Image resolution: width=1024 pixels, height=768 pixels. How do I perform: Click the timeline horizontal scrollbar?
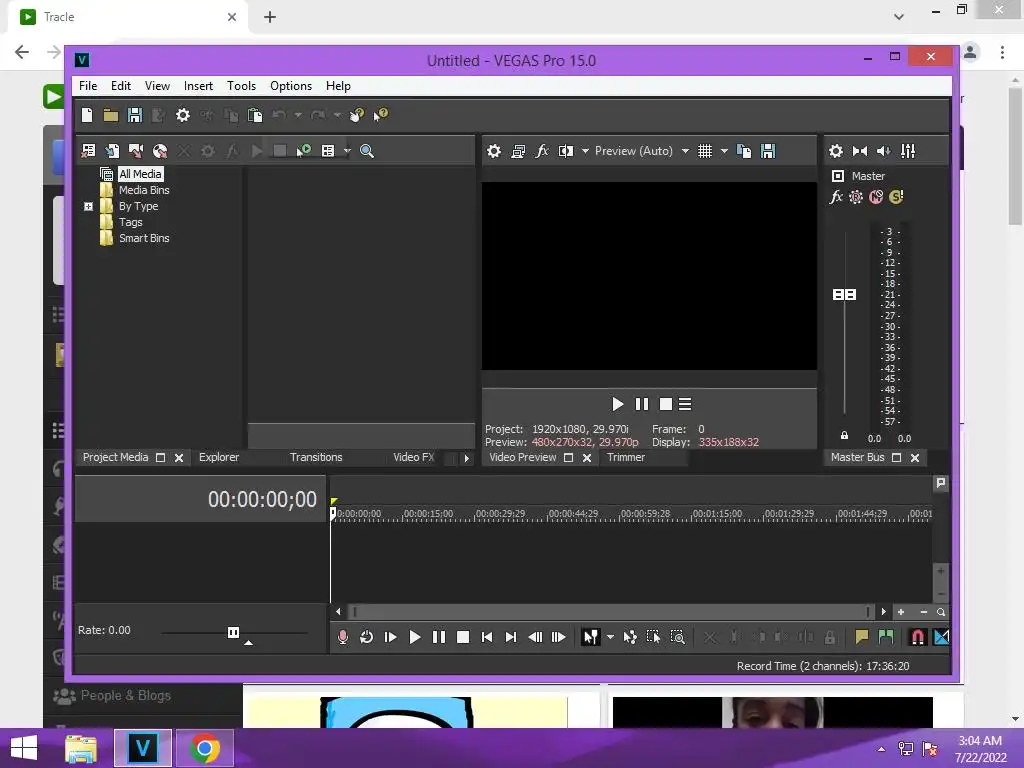tap(611, 612)
